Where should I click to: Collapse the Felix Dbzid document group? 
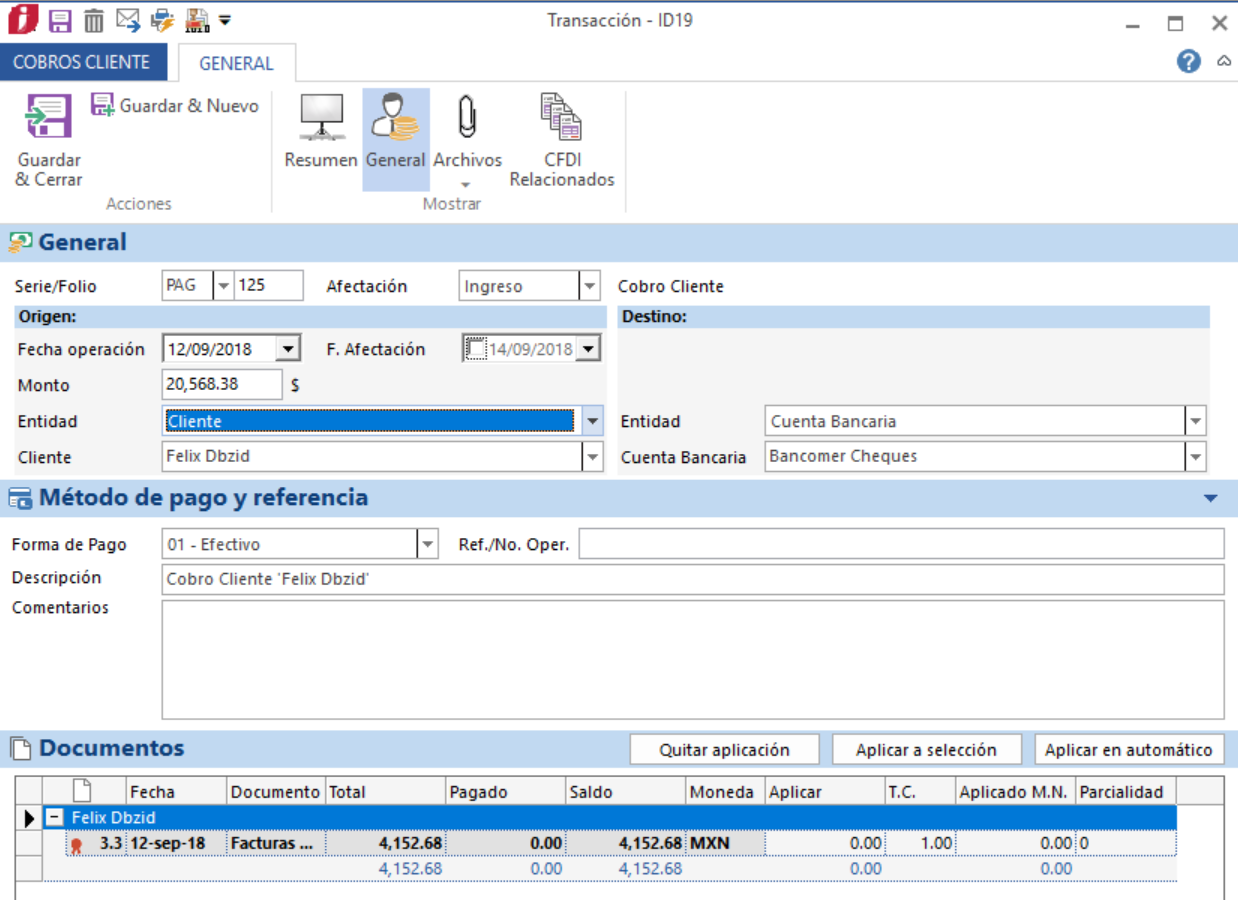pyautogui.click(x=56, y=818)
